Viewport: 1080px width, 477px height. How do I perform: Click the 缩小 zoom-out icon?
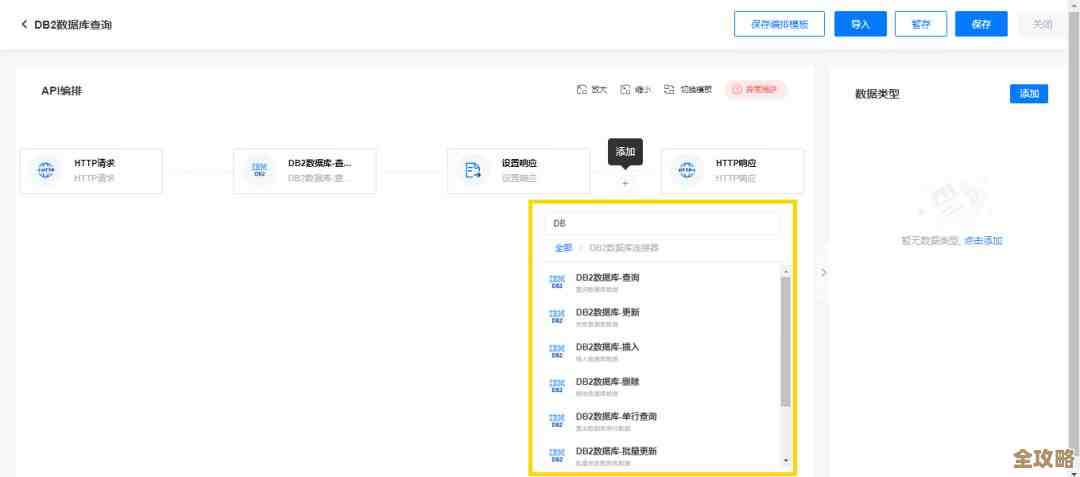coord(625,89)
